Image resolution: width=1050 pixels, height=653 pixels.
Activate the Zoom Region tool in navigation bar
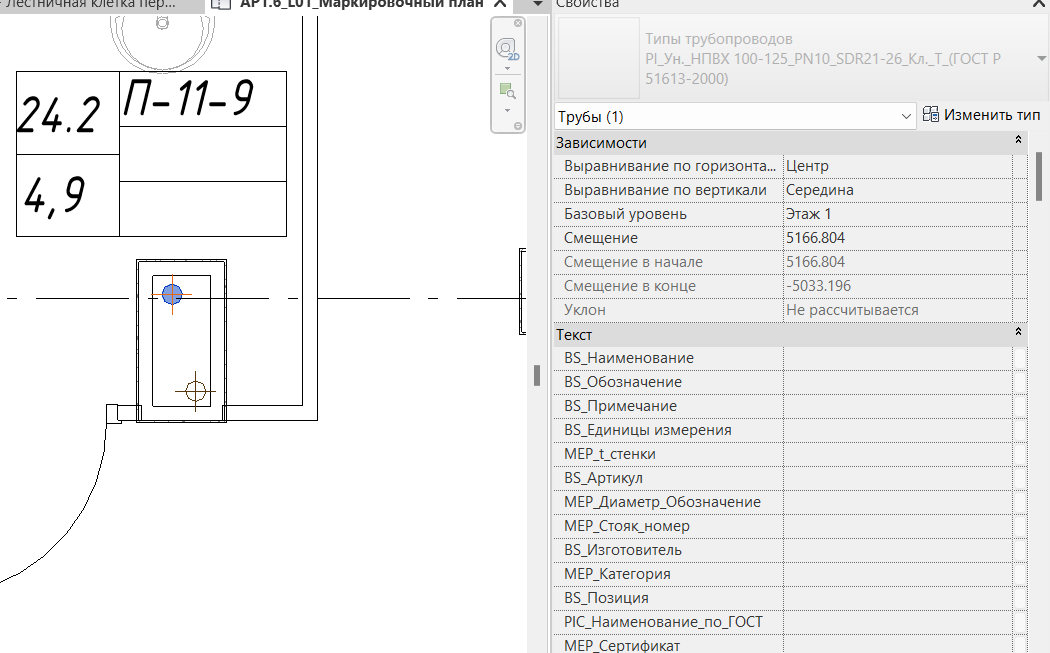[x=507, y=90]
